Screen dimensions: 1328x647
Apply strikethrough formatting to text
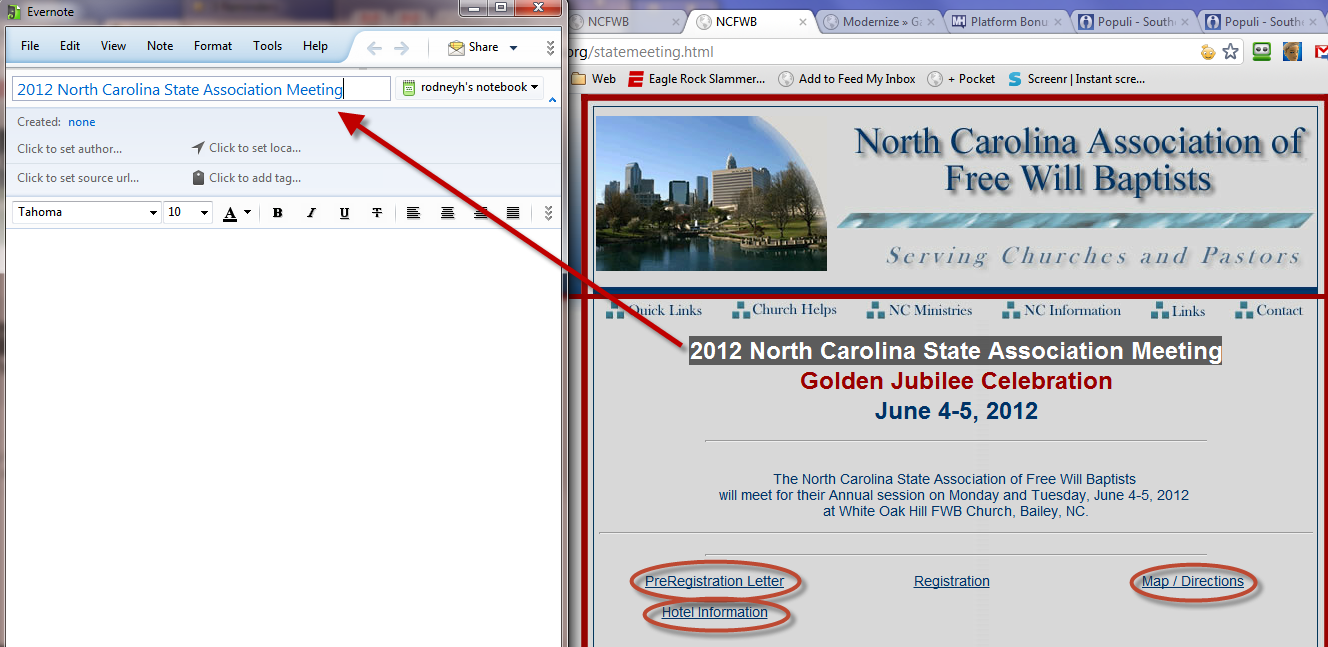click(377, 213)
